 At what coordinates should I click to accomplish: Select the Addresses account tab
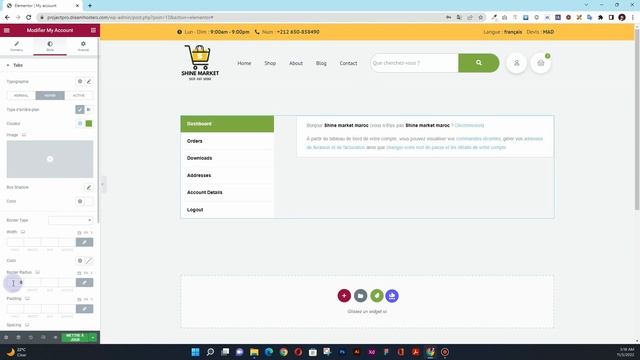(227, 175)
